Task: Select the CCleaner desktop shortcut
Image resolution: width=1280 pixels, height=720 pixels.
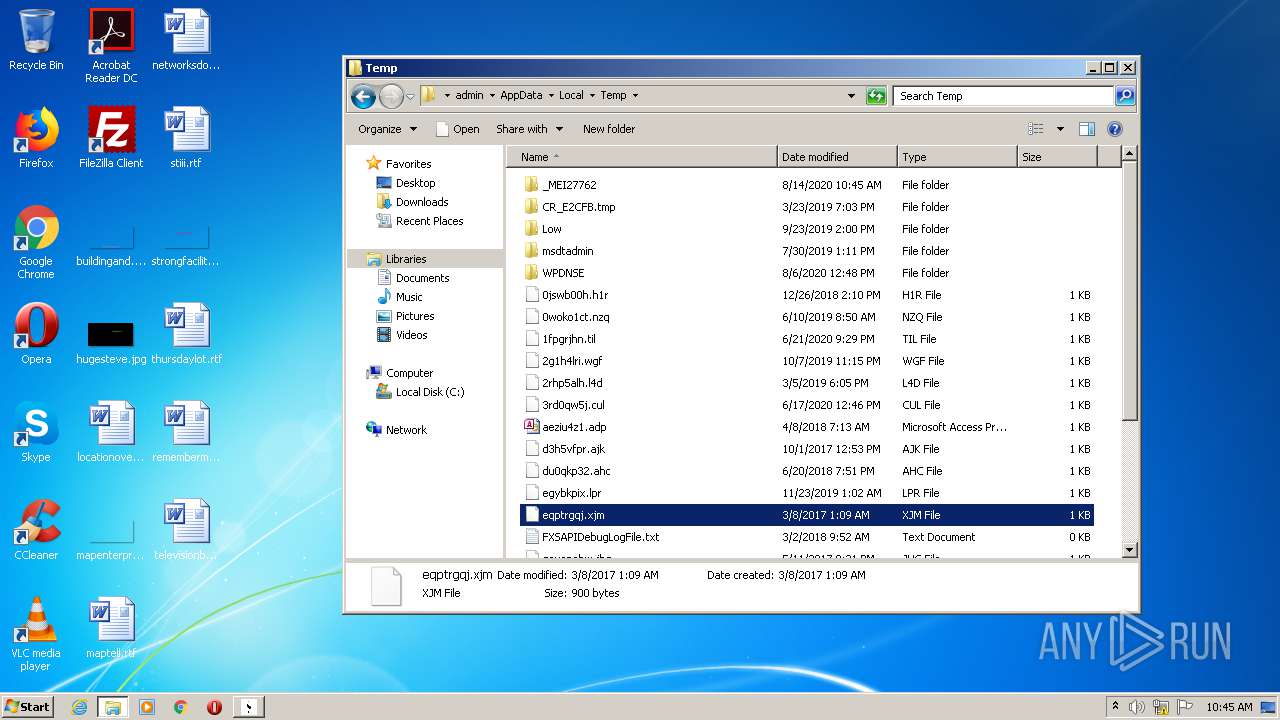Action: click(x=36, y=530)
